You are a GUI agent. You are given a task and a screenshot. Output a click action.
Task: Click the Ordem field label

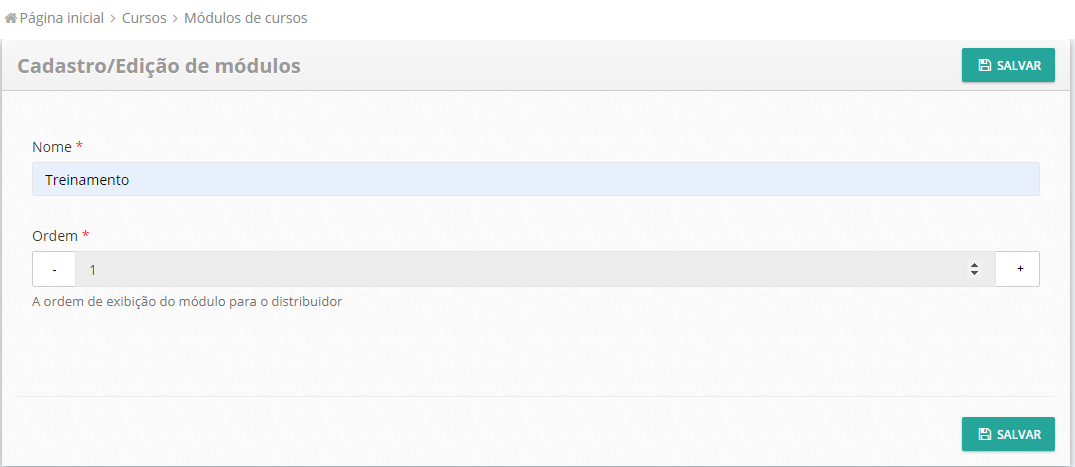(x=55, y=236)
